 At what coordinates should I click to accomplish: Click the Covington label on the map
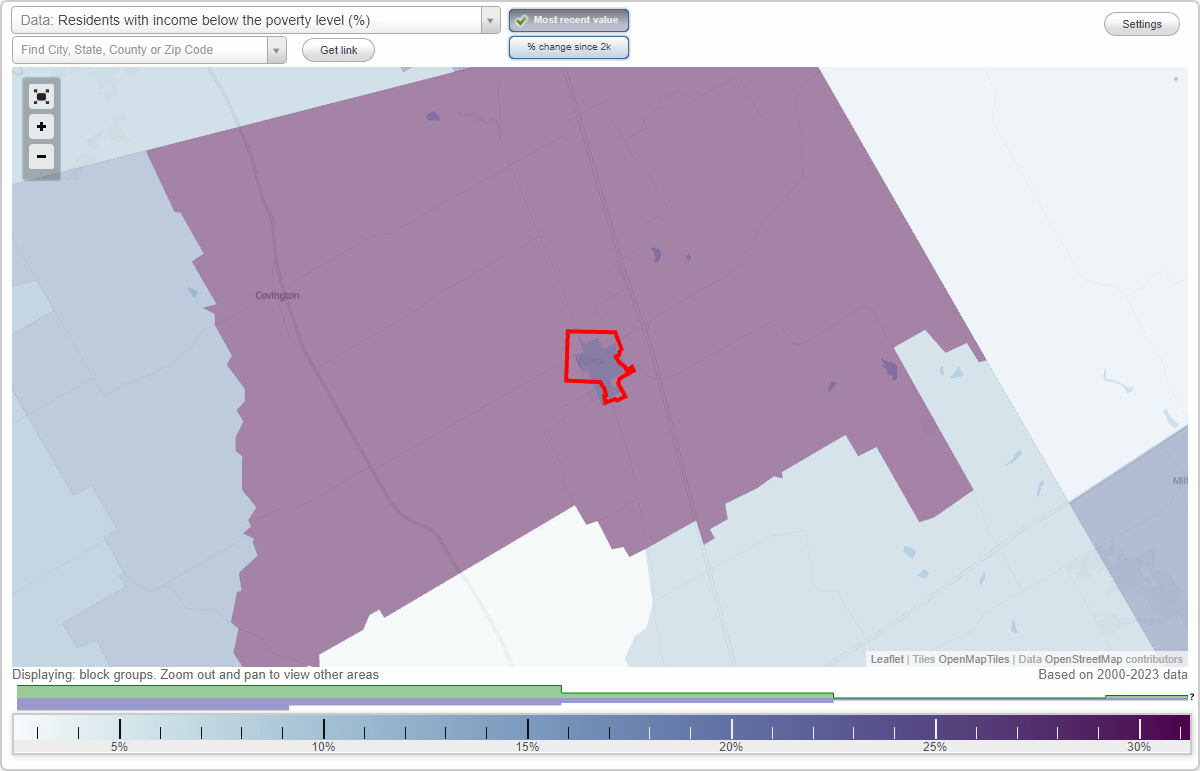click(276, 294)
